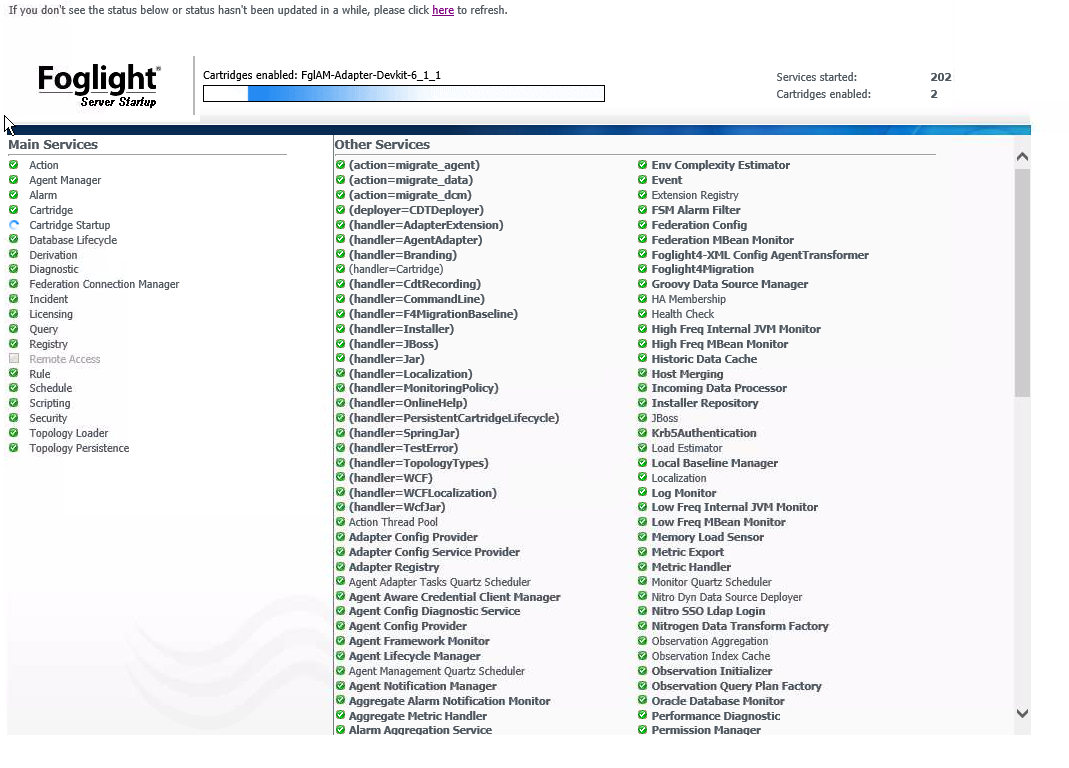Screen dimensions: 1069x768
Task: Select the Other Services section header
Action: pos(382,145)
